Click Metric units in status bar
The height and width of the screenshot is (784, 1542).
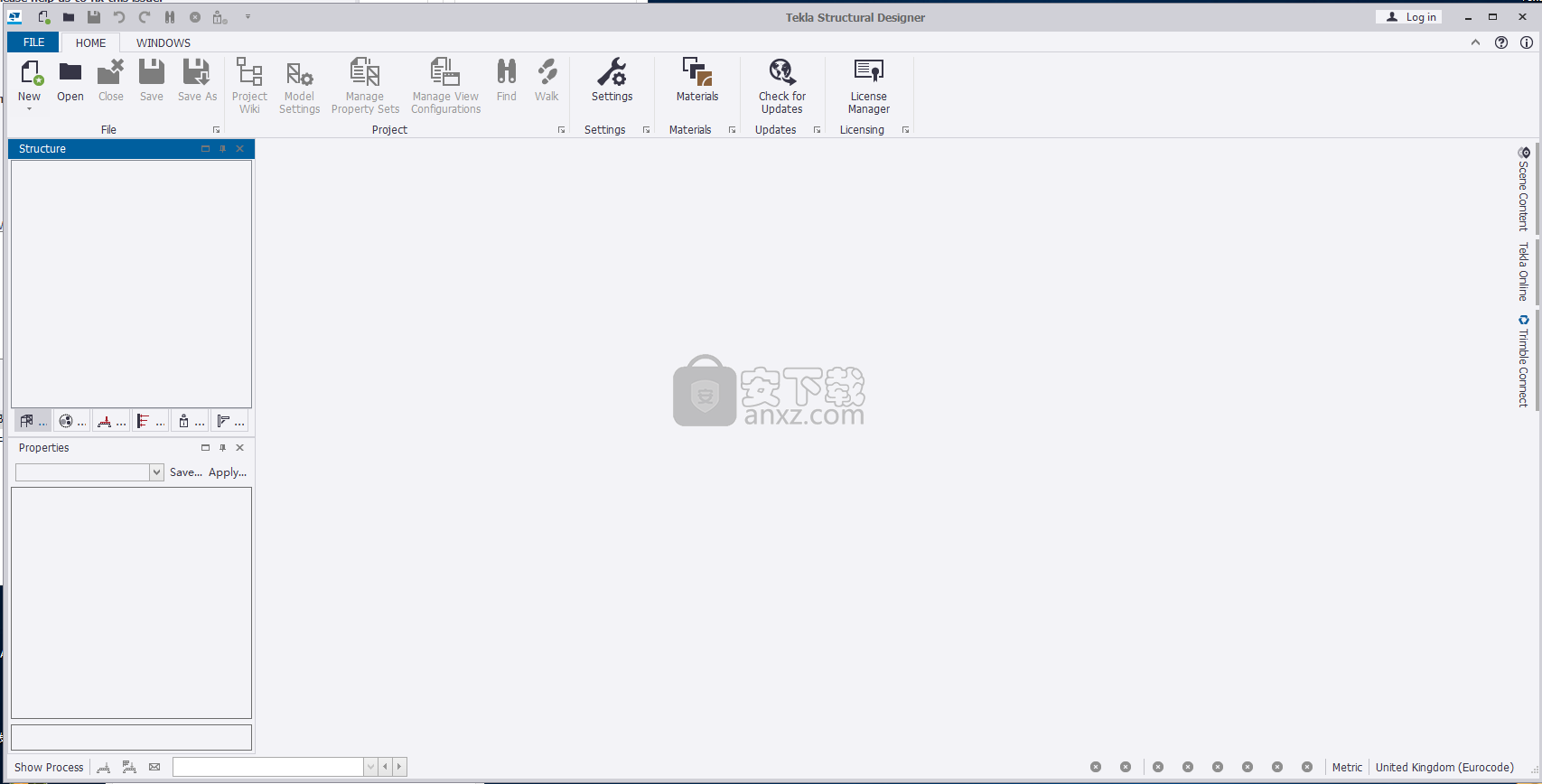point(1347,768)
